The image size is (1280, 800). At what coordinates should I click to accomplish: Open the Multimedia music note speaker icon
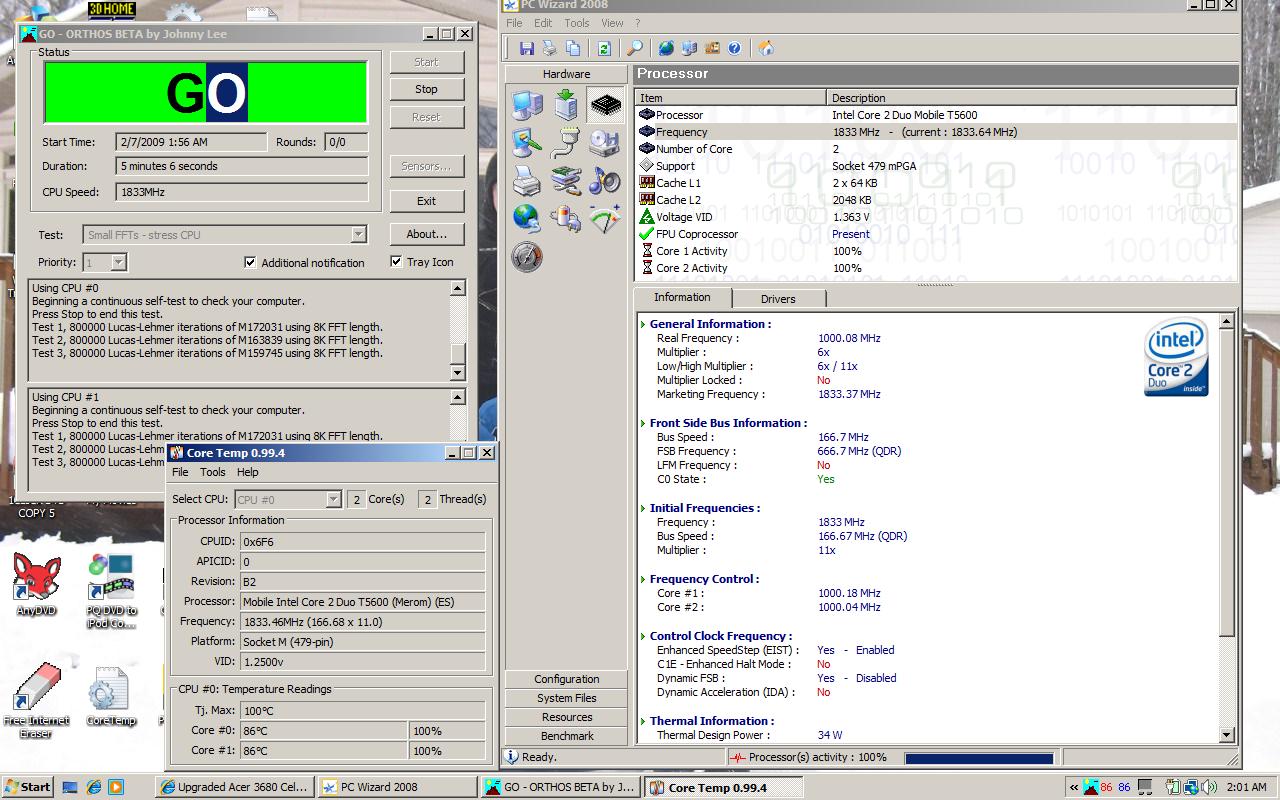tap(604, 181)
